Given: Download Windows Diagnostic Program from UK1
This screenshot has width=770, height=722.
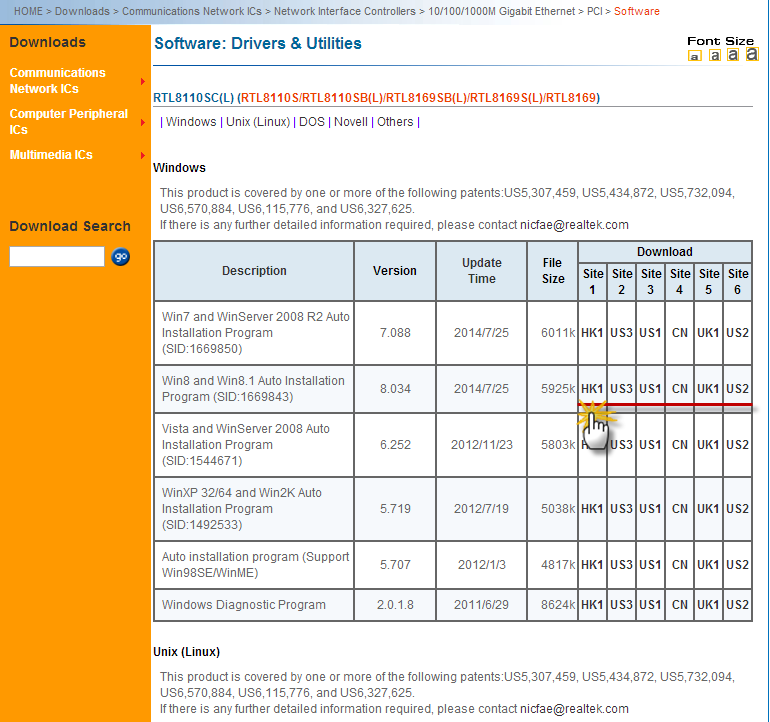Looking at the screenshot, I should pyautogui.click(x=708, y=605).
